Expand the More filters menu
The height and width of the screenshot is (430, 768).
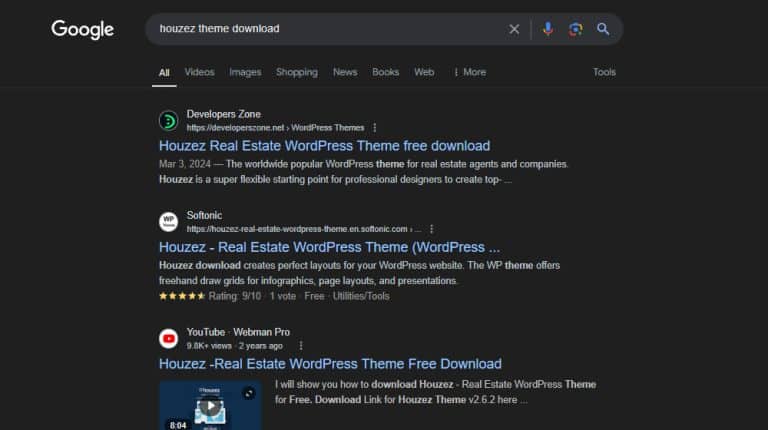coord(470,72)
